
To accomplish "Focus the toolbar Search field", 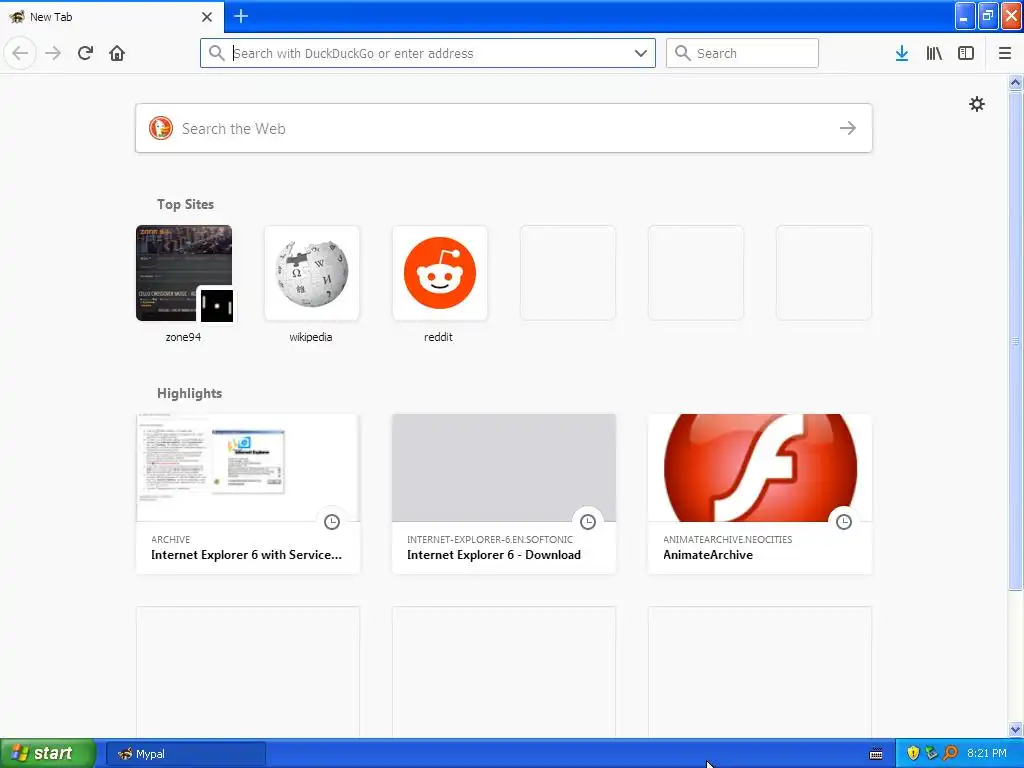I will click(742, 53).
